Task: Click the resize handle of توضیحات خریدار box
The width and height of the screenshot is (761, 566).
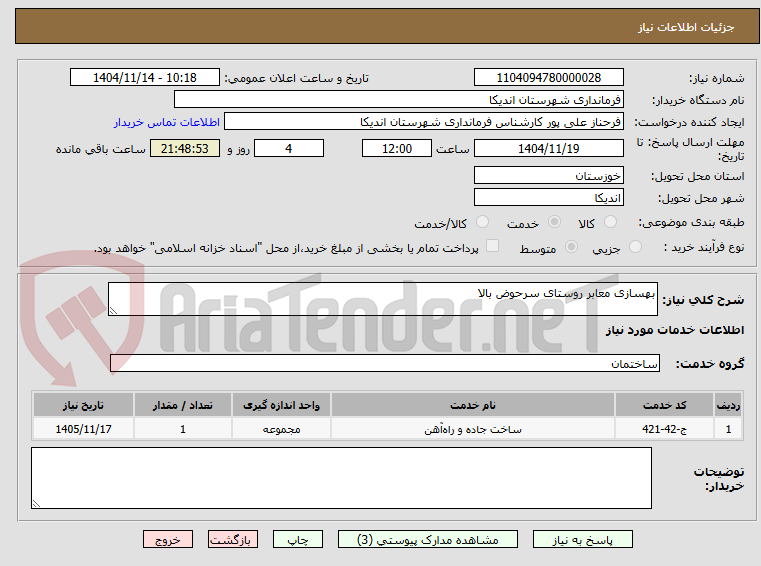Action: (x=36, y=503)
